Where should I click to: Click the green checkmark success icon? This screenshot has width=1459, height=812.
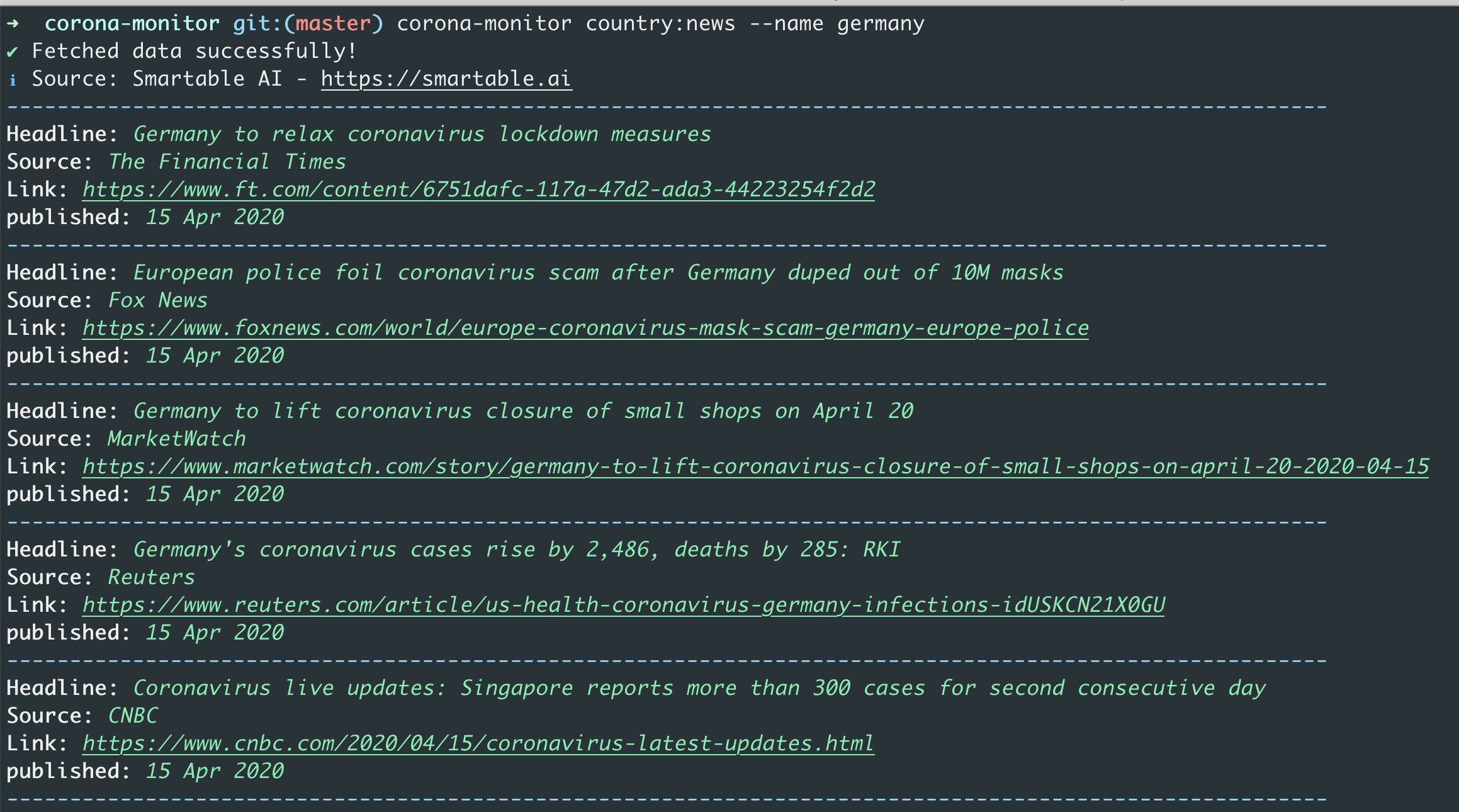point(13,52)
